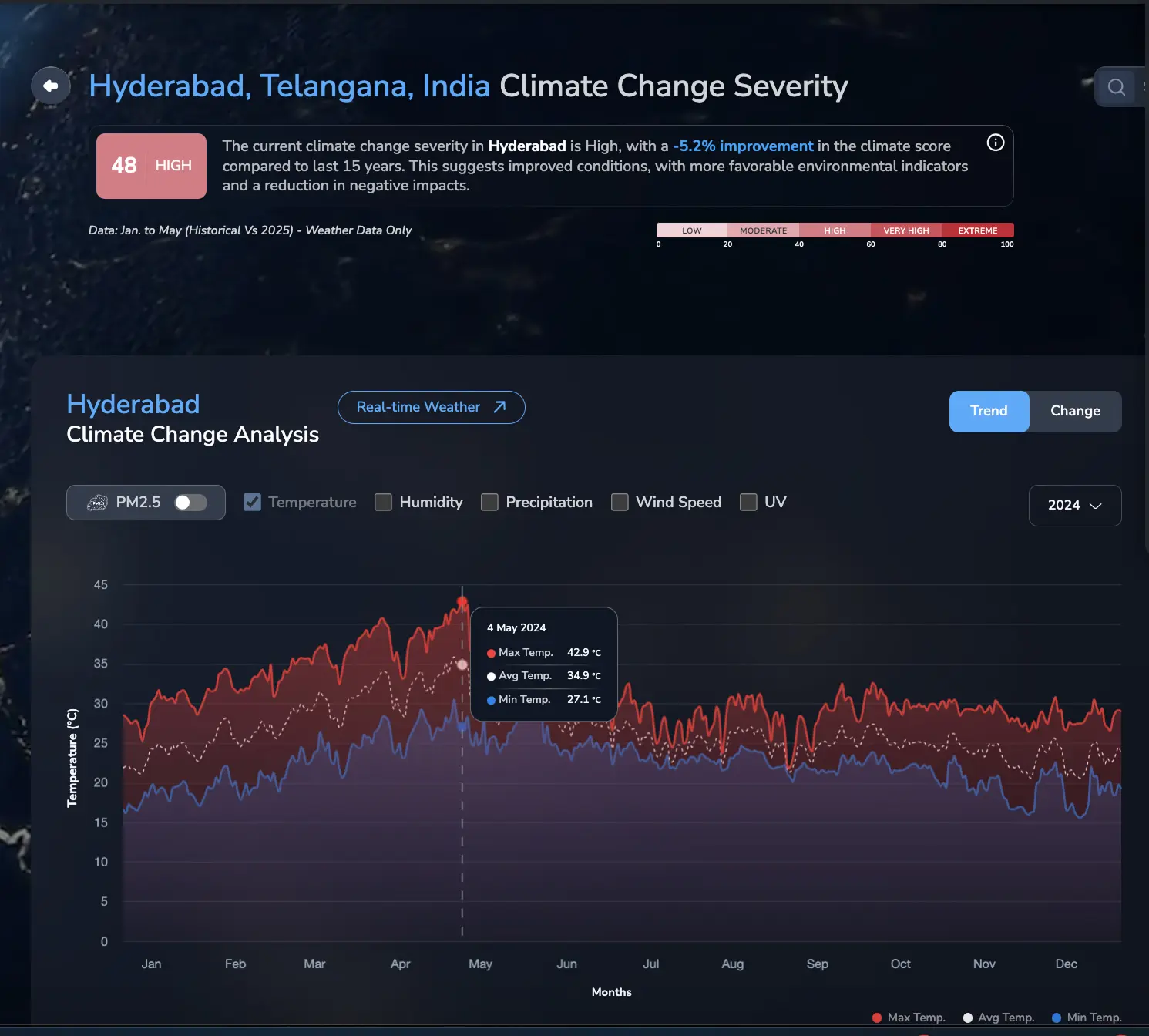Click the back arrow button
This screenshot has width=1149, height=1036.
tap(51, 86)
